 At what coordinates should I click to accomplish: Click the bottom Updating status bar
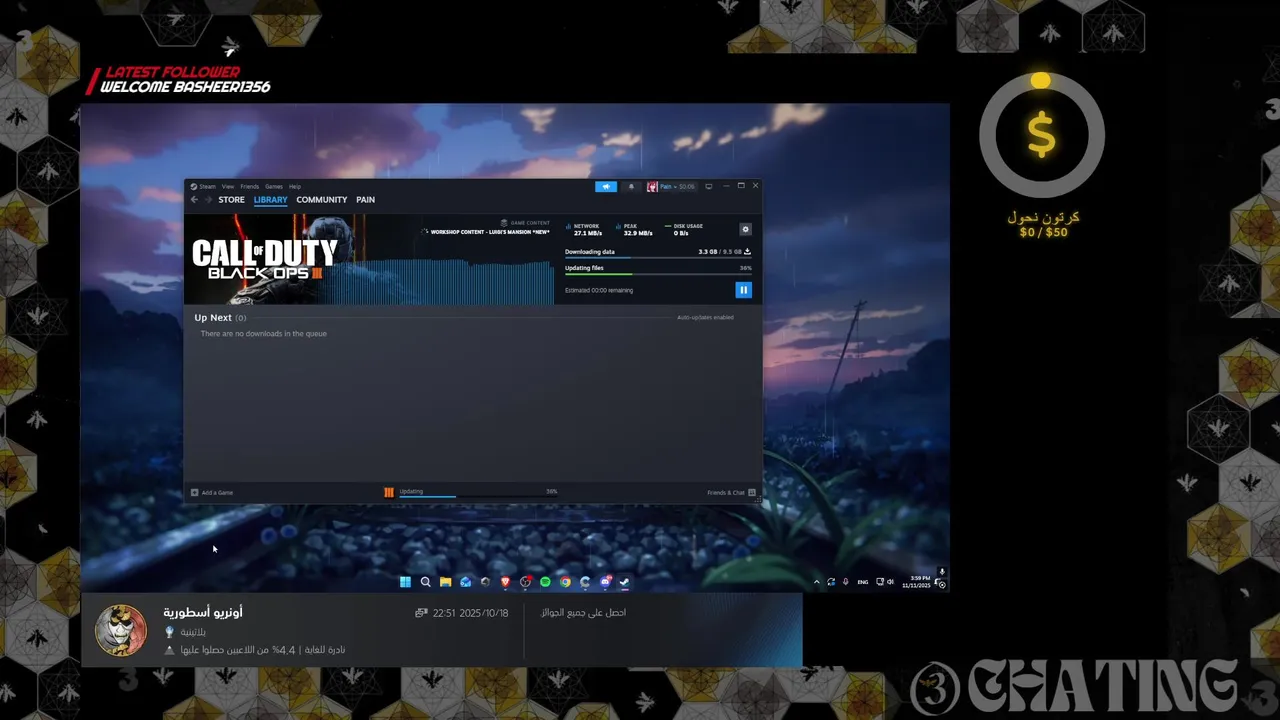478,492
